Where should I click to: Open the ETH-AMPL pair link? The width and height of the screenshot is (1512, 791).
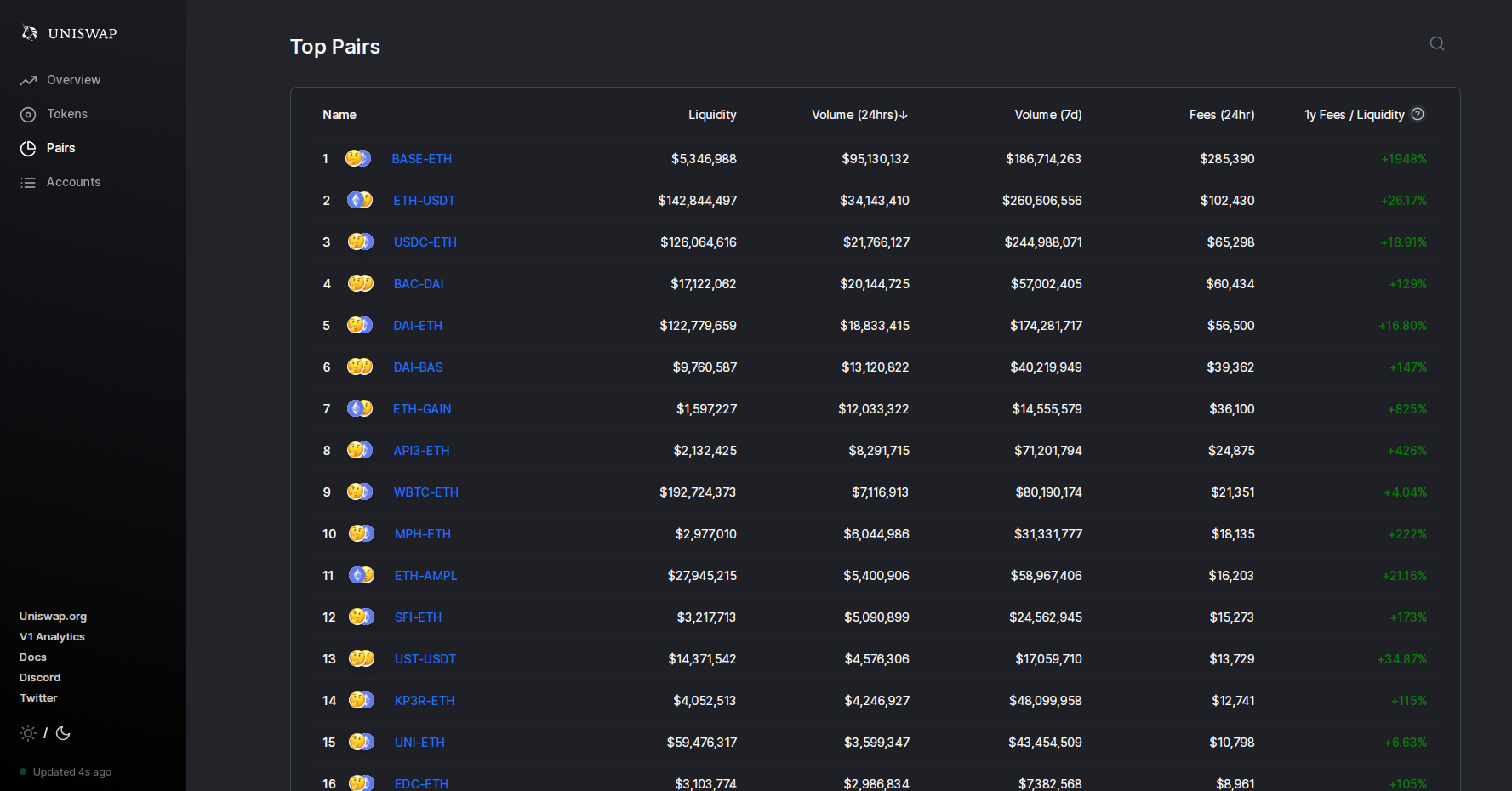[426, 576]
